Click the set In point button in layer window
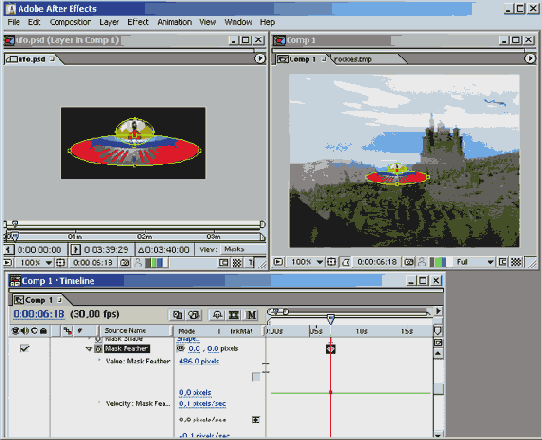Screen dimensions: 542x440 click(x=9, y=250)
